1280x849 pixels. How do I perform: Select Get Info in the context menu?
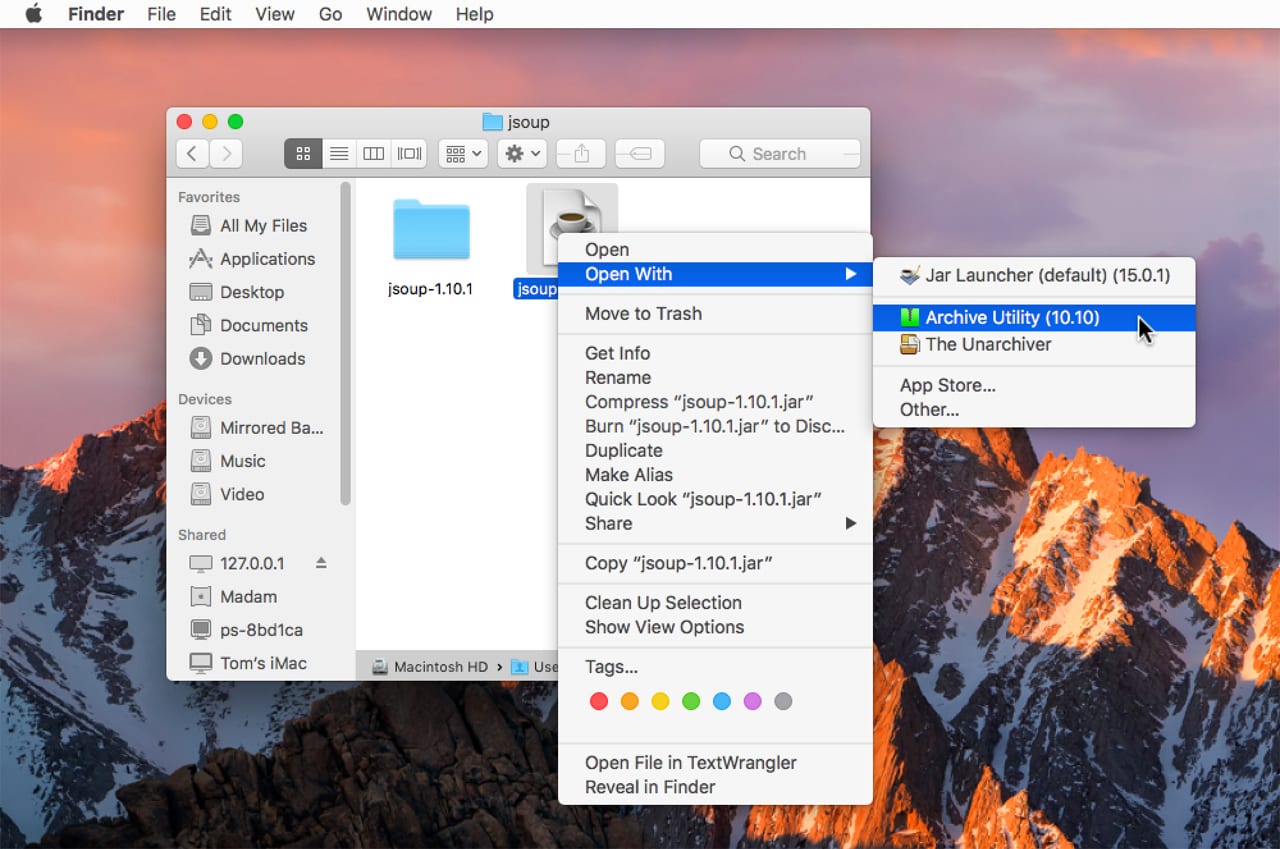pyautogui.click(x=617, y=353)
